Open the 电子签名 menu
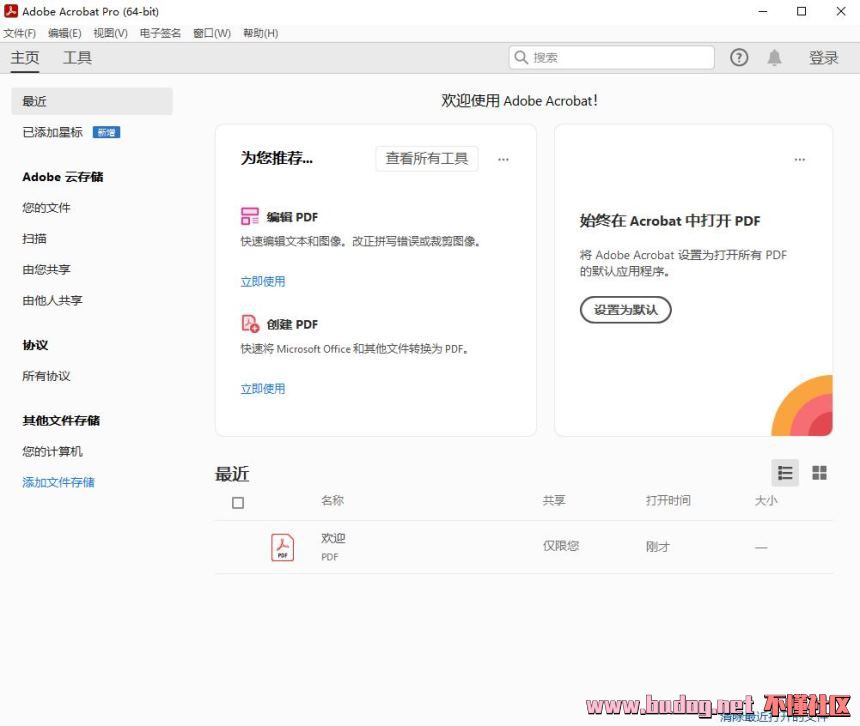 pyautogui.click(x=160, y=33)
